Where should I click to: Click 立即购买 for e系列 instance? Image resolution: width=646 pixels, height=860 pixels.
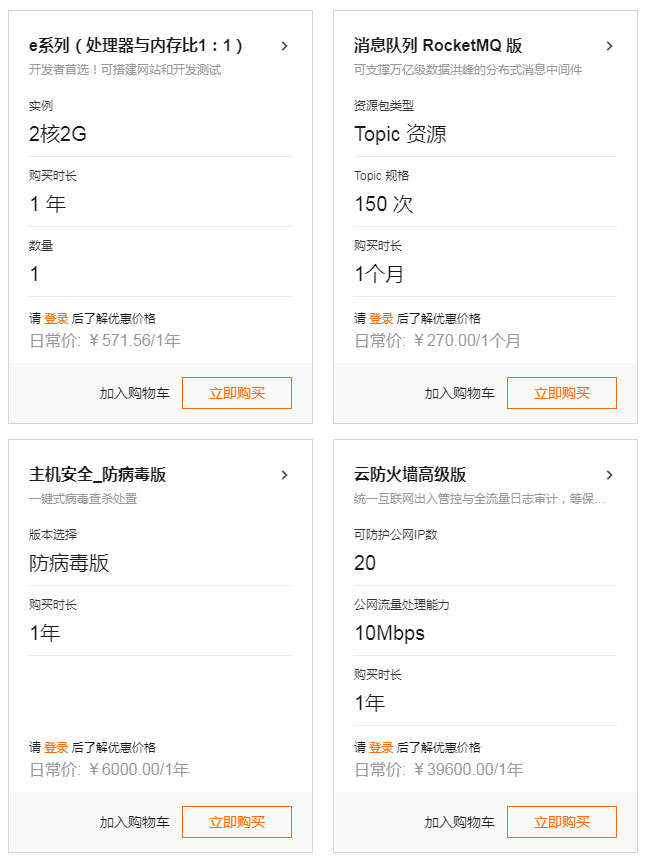click(x=237, y=393)
